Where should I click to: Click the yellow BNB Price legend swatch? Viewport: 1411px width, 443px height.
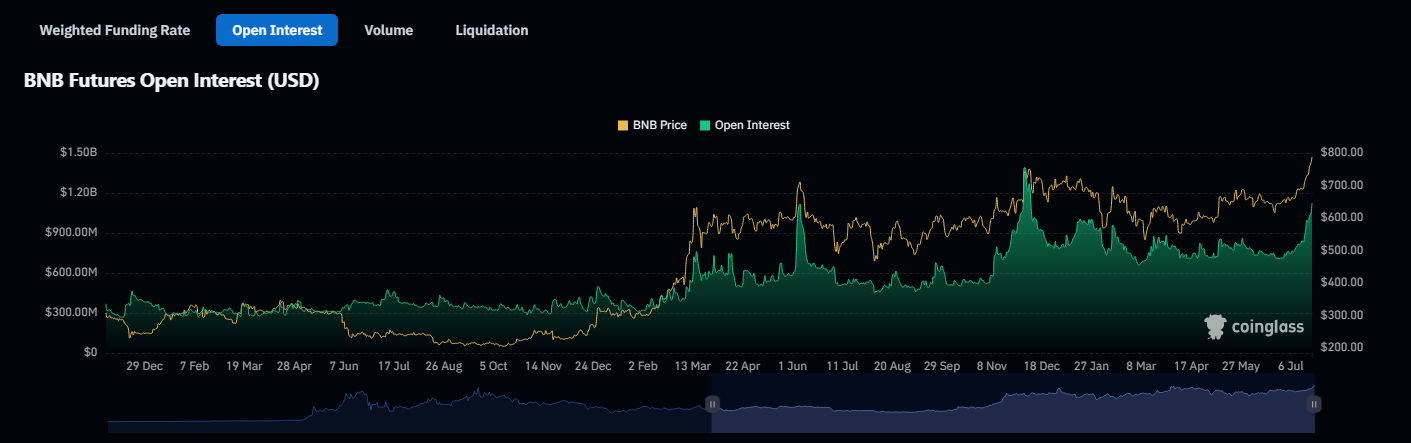pos(623,125)
